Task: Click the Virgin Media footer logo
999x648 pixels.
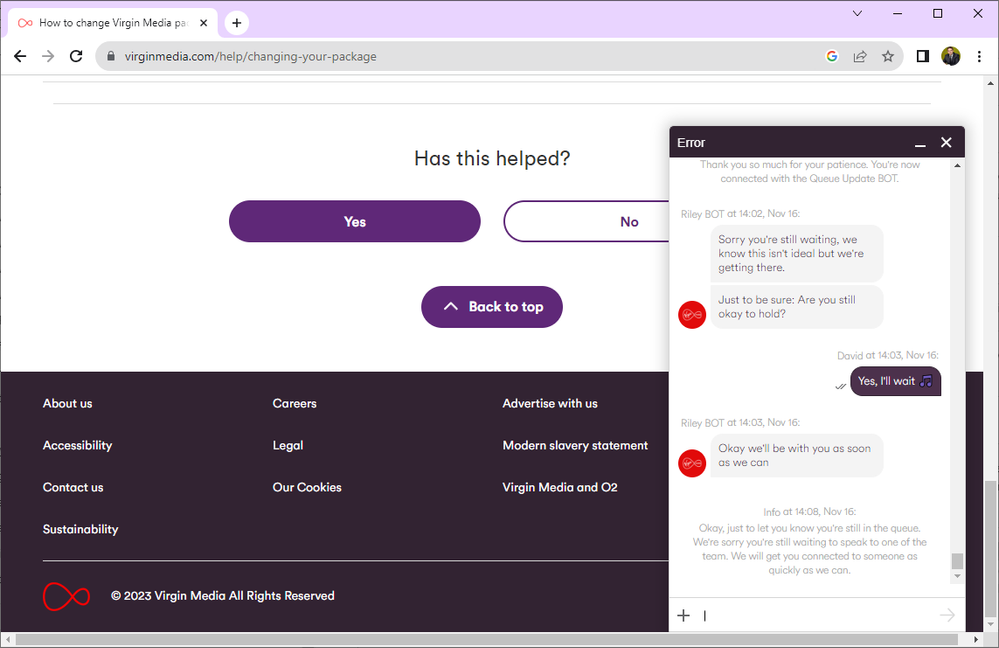Action: tap(66, 596)
